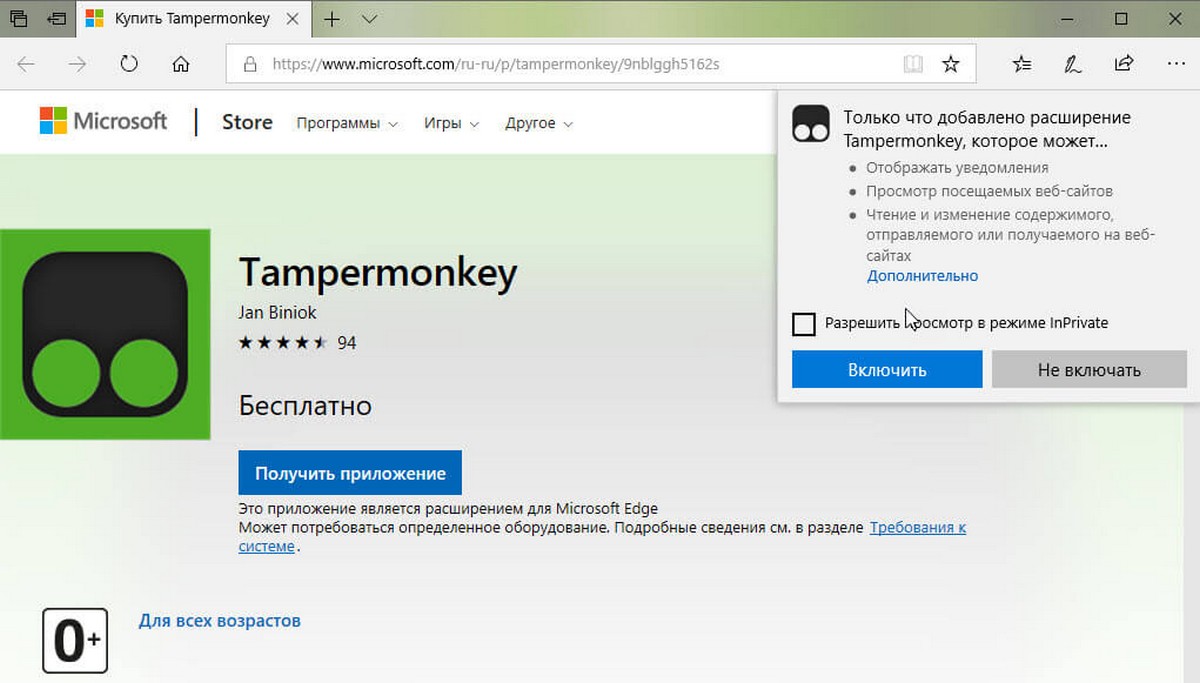Click the Microsoft logo

pos(103,122)
